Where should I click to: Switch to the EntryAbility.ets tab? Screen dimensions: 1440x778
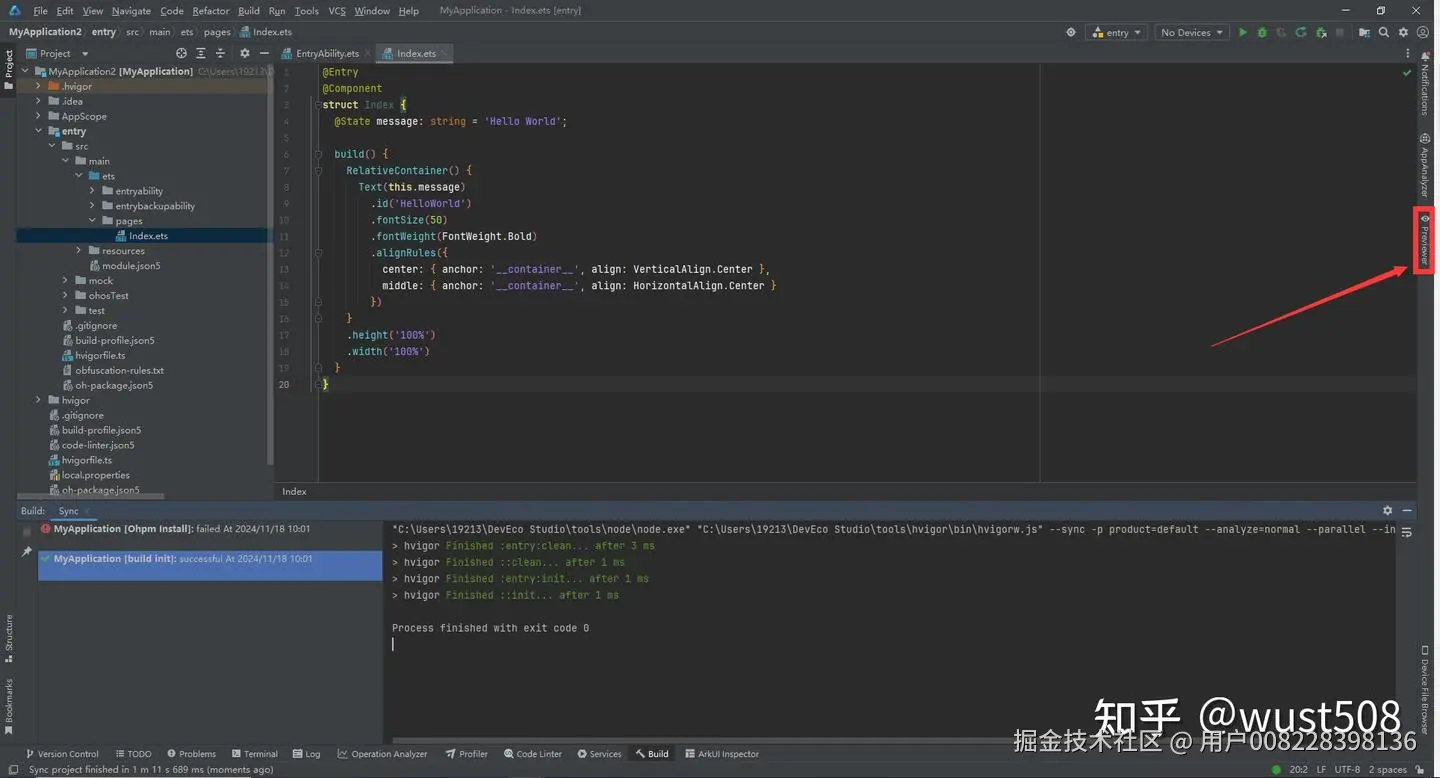point(326,53)
